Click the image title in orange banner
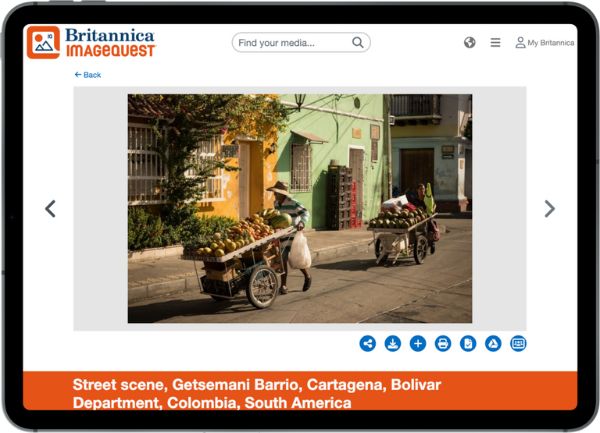This screenshot has height=433, width=600. pos(256,393)
